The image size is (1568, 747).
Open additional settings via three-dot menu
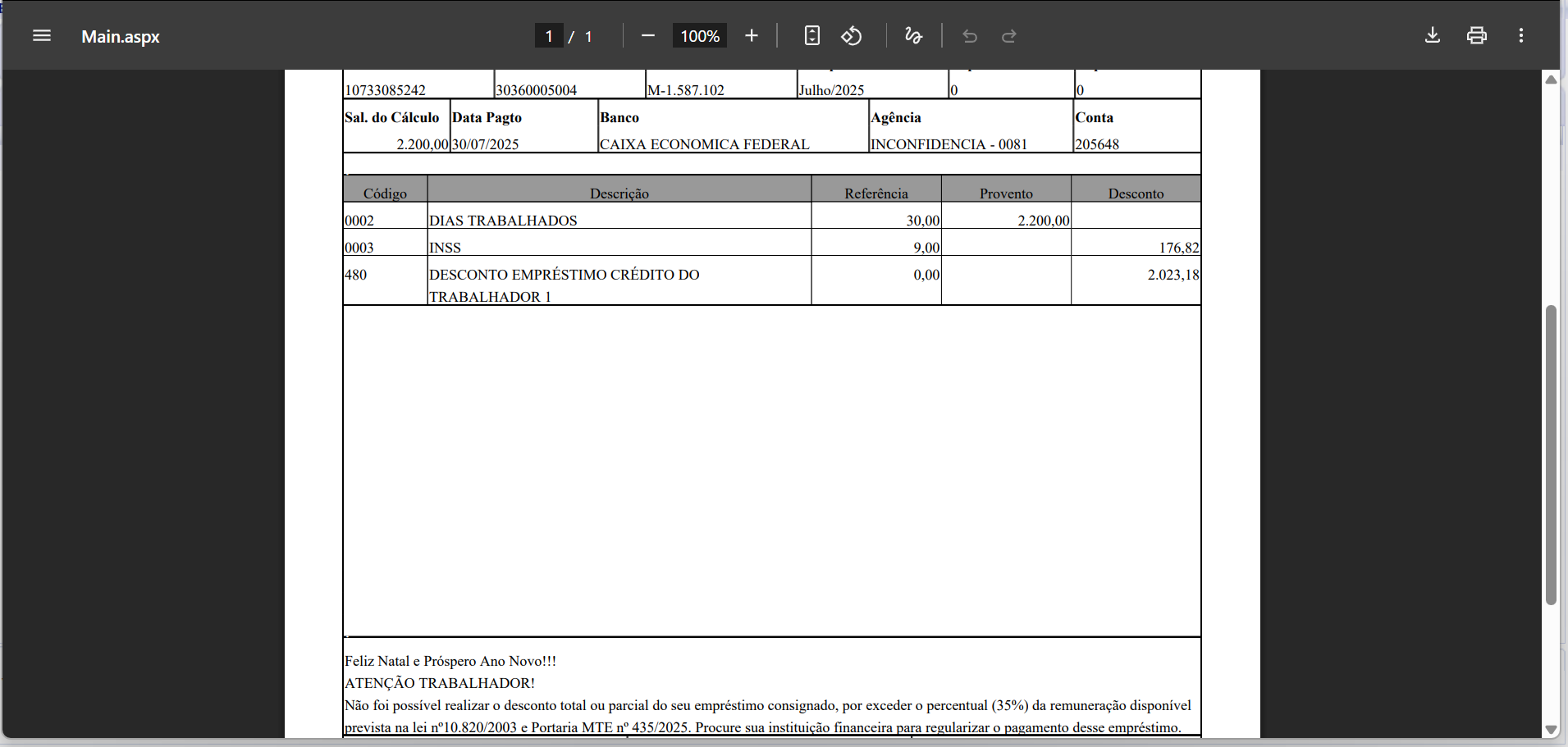tap(1521, 35)
